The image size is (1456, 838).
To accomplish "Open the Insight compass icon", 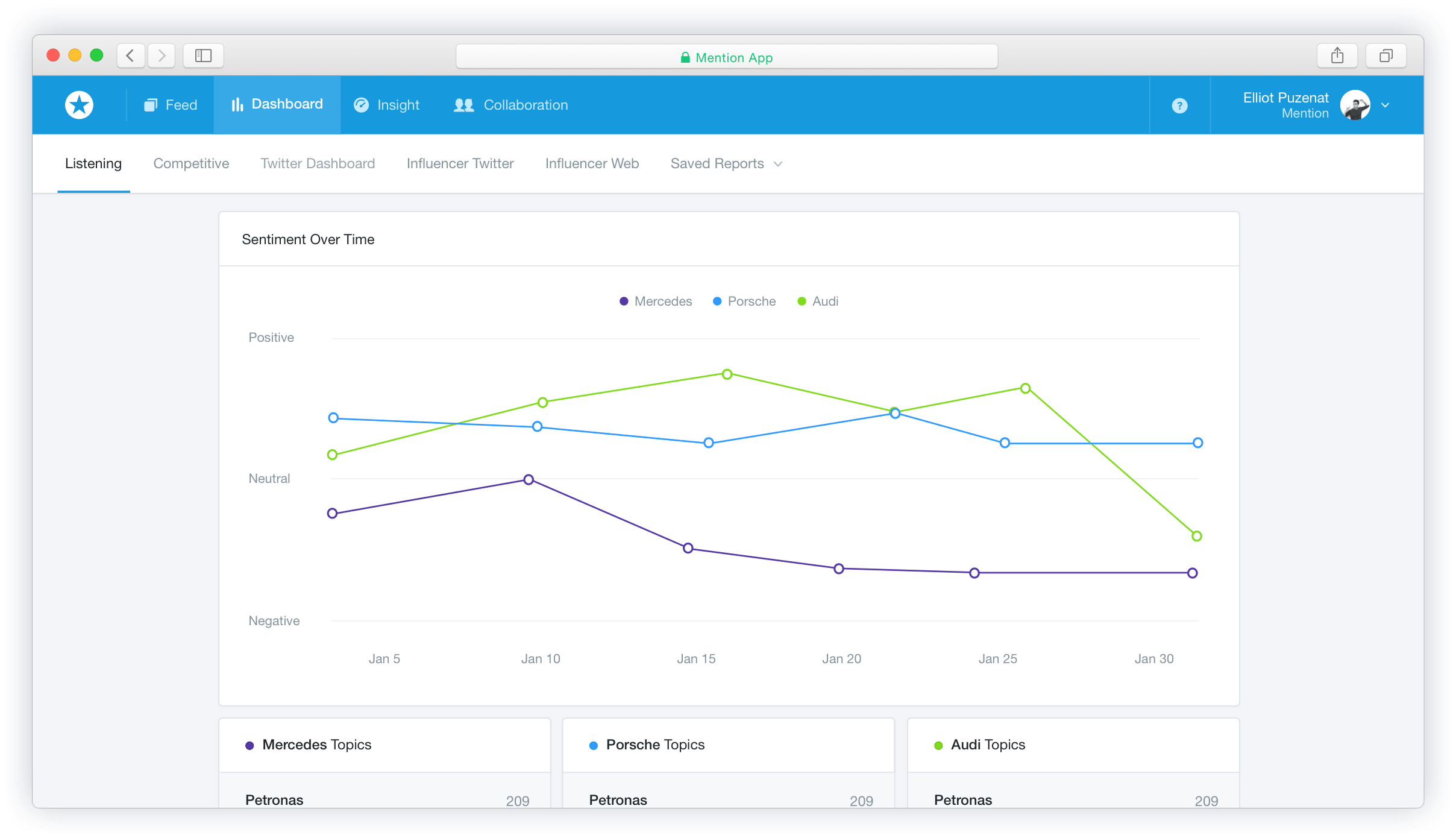I will point(360,104).
